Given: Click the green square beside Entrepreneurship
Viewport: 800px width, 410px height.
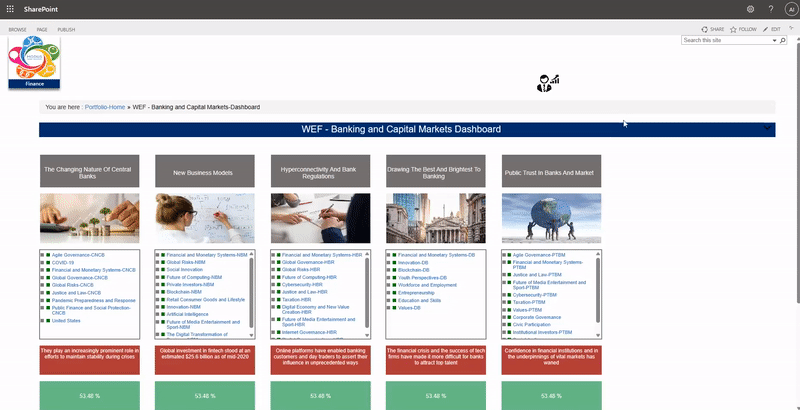Looking at the screenshot, I should coord(394,293).
